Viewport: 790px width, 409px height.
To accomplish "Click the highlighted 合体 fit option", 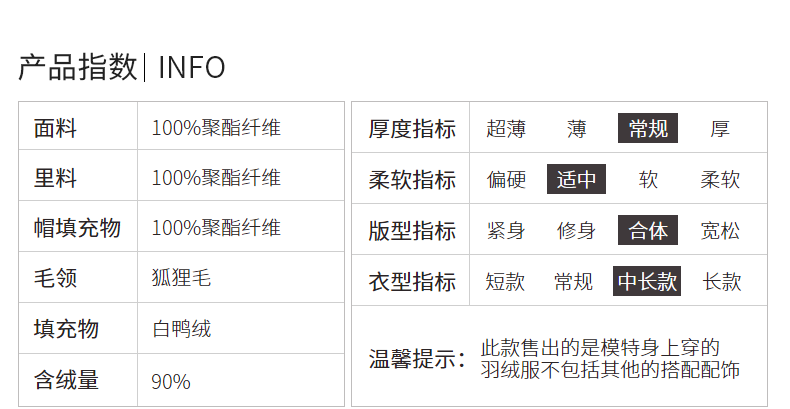I will 648,231.
